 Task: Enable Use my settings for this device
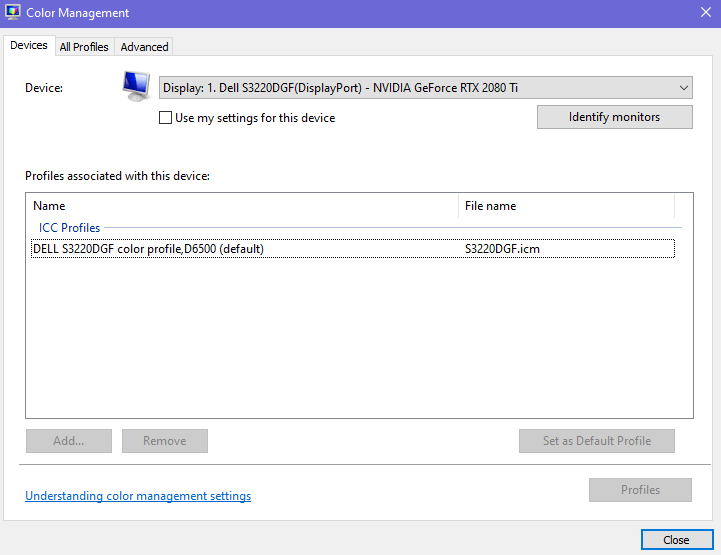coord(166,118)
